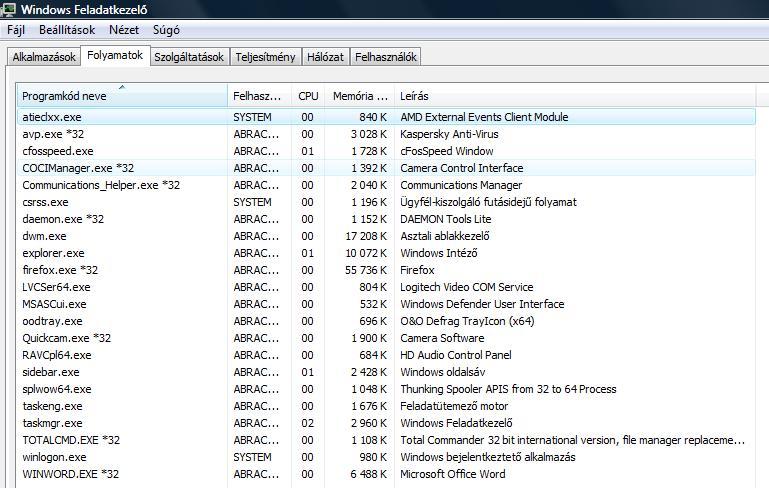
Task: Select the daemon.exe *32 process
Action: click(x=386, y=219)
